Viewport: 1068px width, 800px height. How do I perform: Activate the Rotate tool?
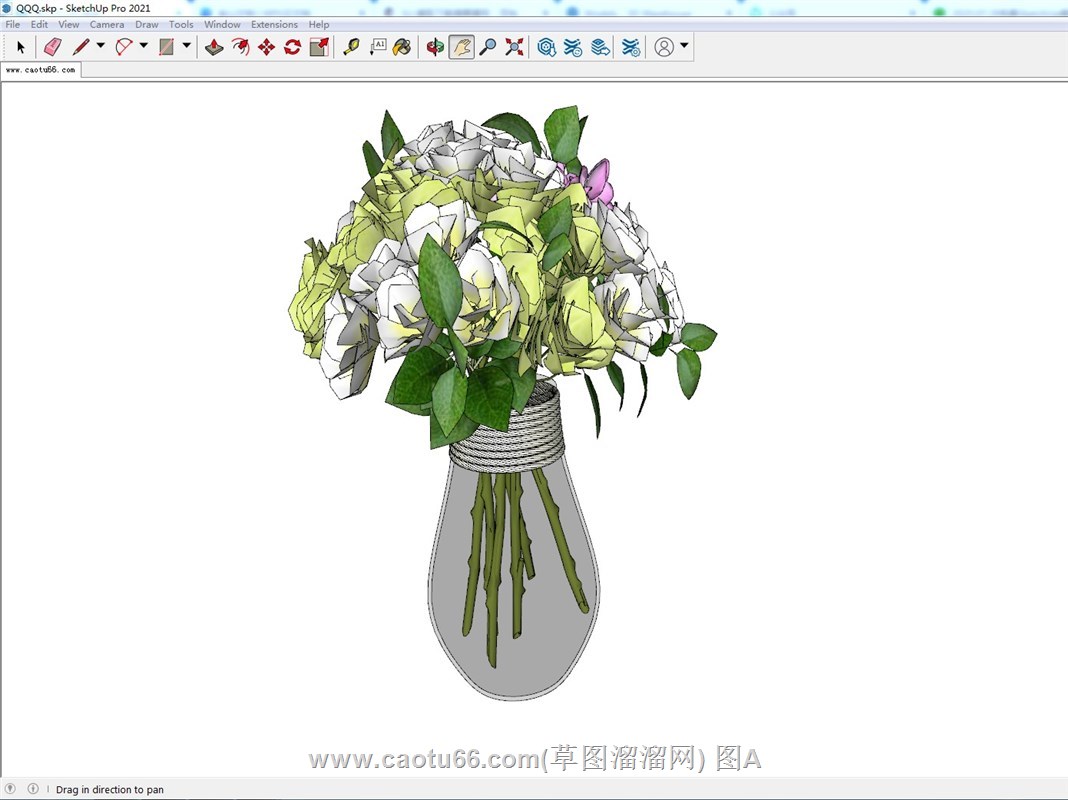click(293, 47)
